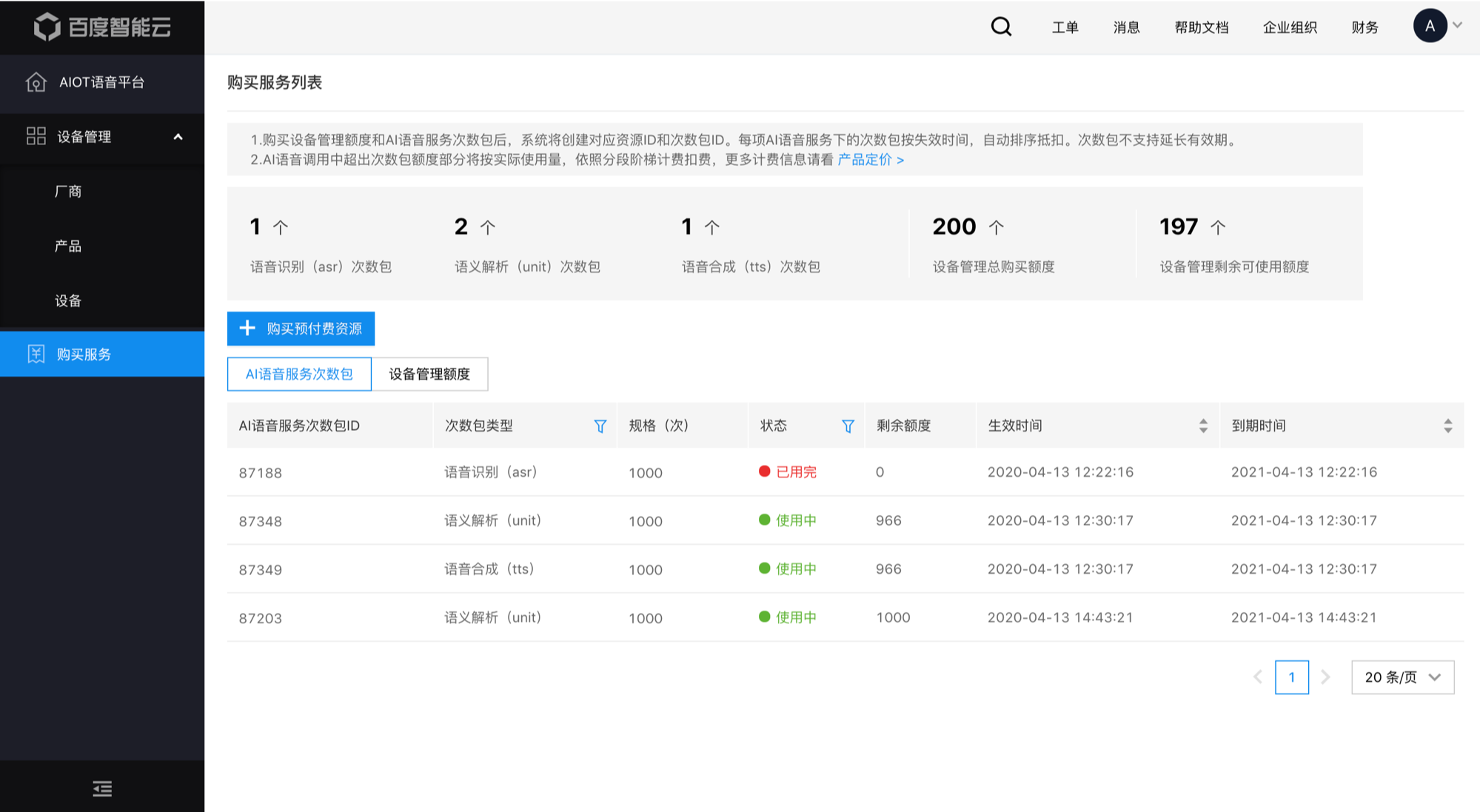This screenshot has width=1480, height=812.
Task: Click 设备管理剩余可使用额度 value 197
Action: click(1179, 227)
